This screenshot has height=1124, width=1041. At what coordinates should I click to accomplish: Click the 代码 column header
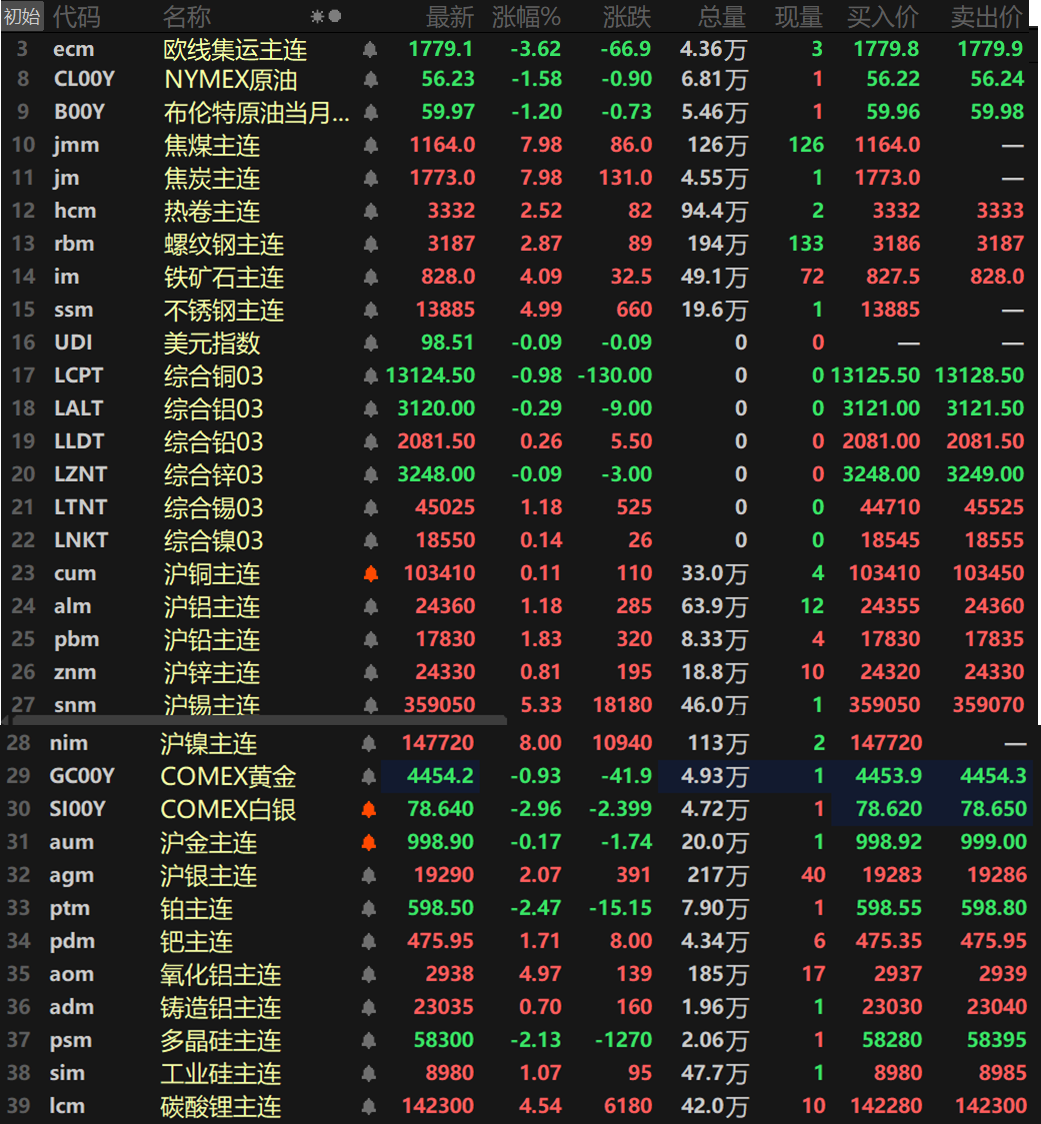click(76, 16)
